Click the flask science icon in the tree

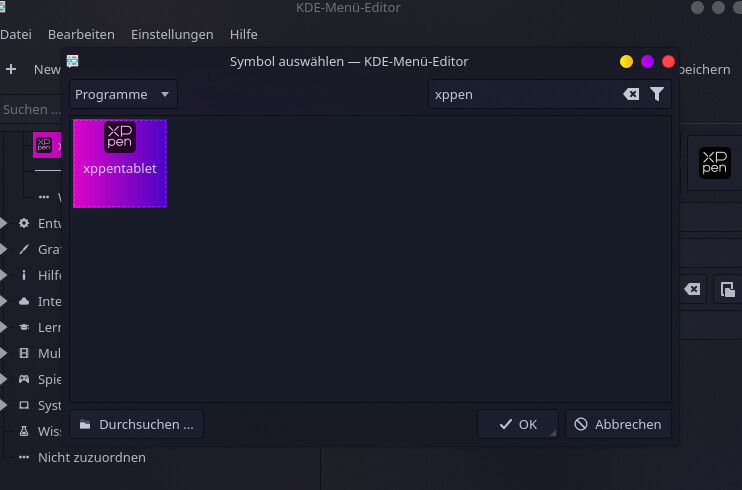coord(24,431)
